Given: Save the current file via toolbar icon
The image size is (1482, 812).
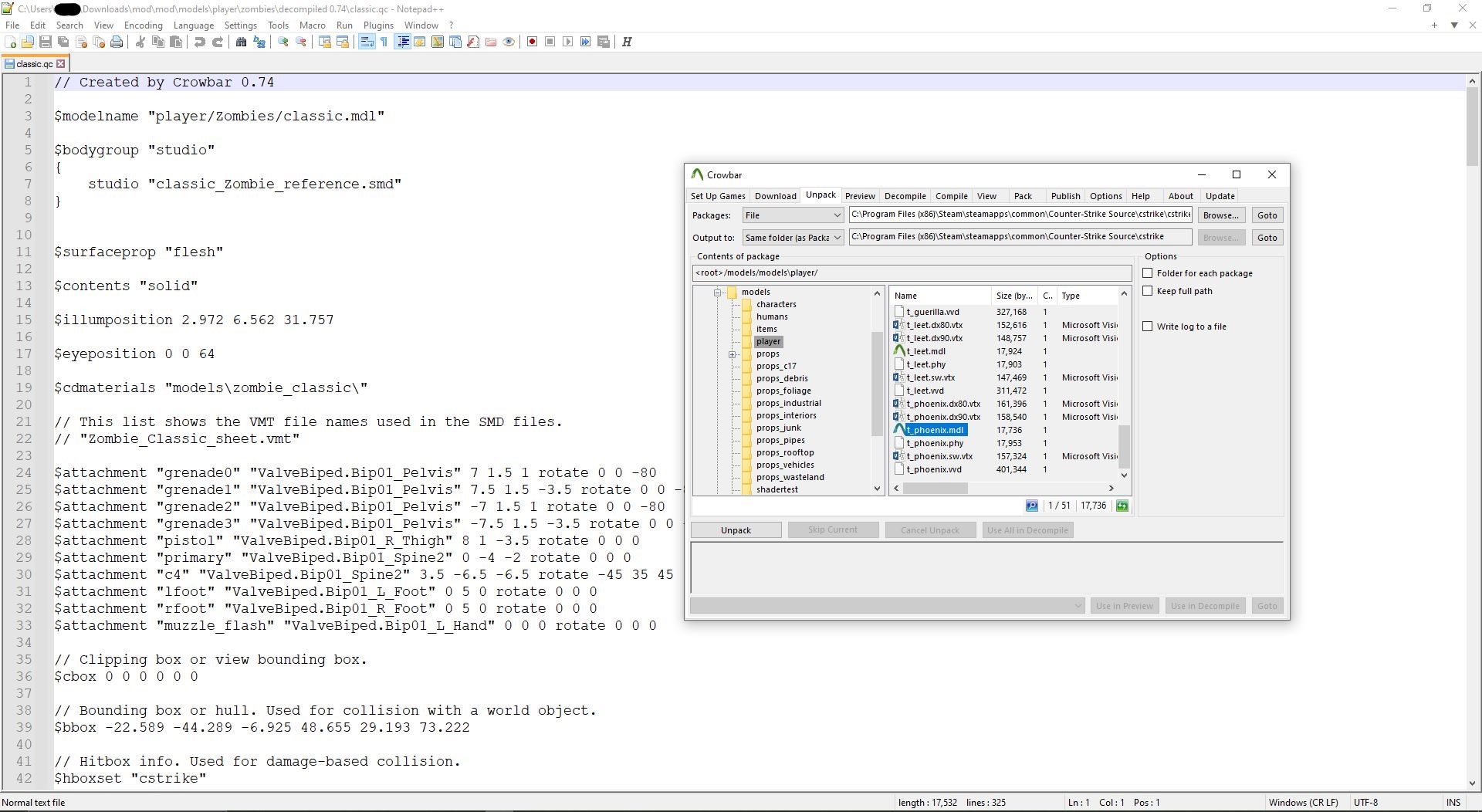Looking at the screenshot, I should (x=46, y=42).
